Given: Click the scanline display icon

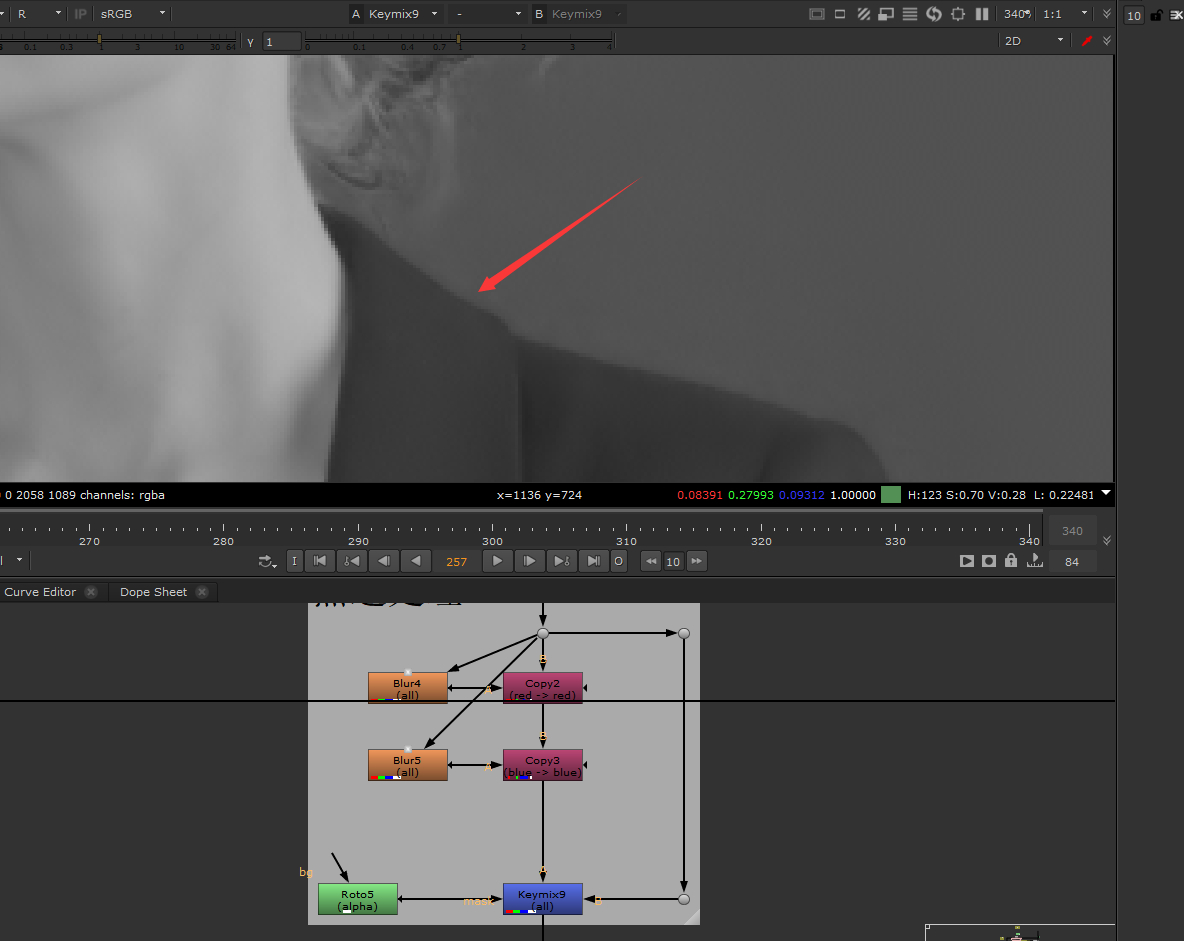Looking at the screenshot, I should (910, 14).
